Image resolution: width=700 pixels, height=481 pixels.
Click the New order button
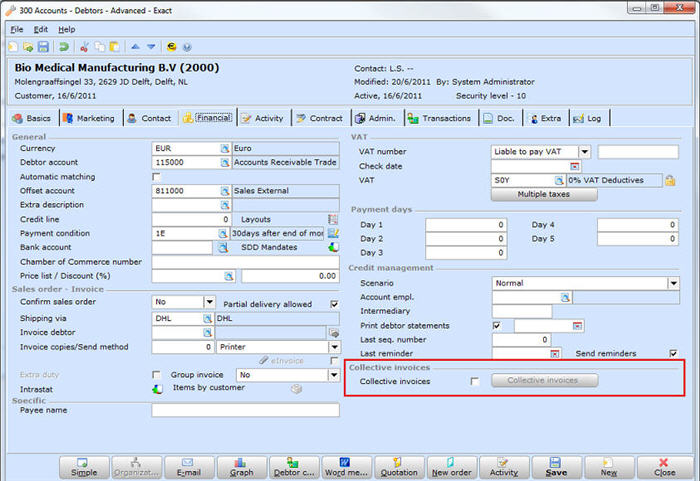[x=451, y=467]
